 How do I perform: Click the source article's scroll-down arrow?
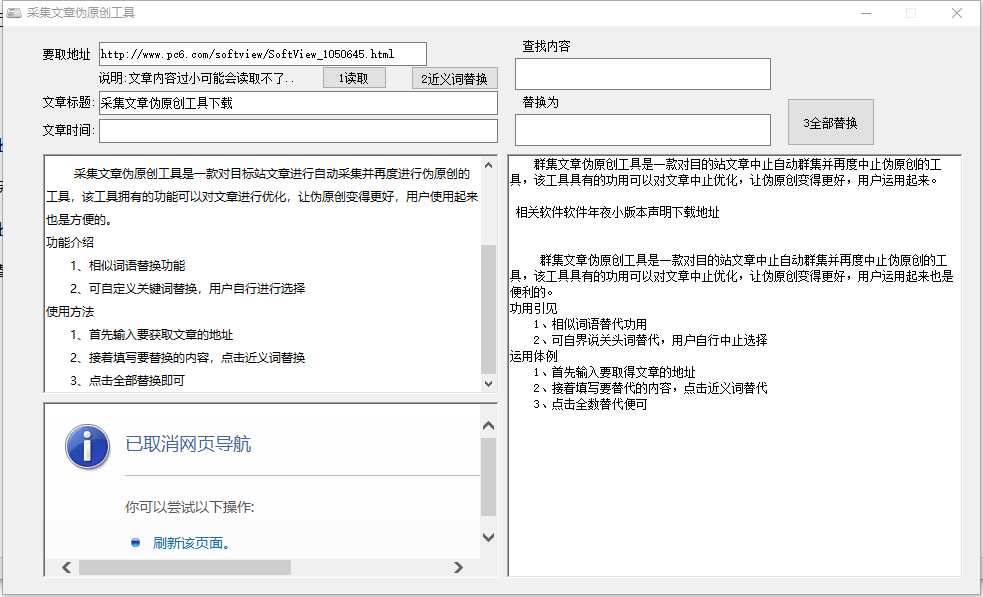click(488, 383)
